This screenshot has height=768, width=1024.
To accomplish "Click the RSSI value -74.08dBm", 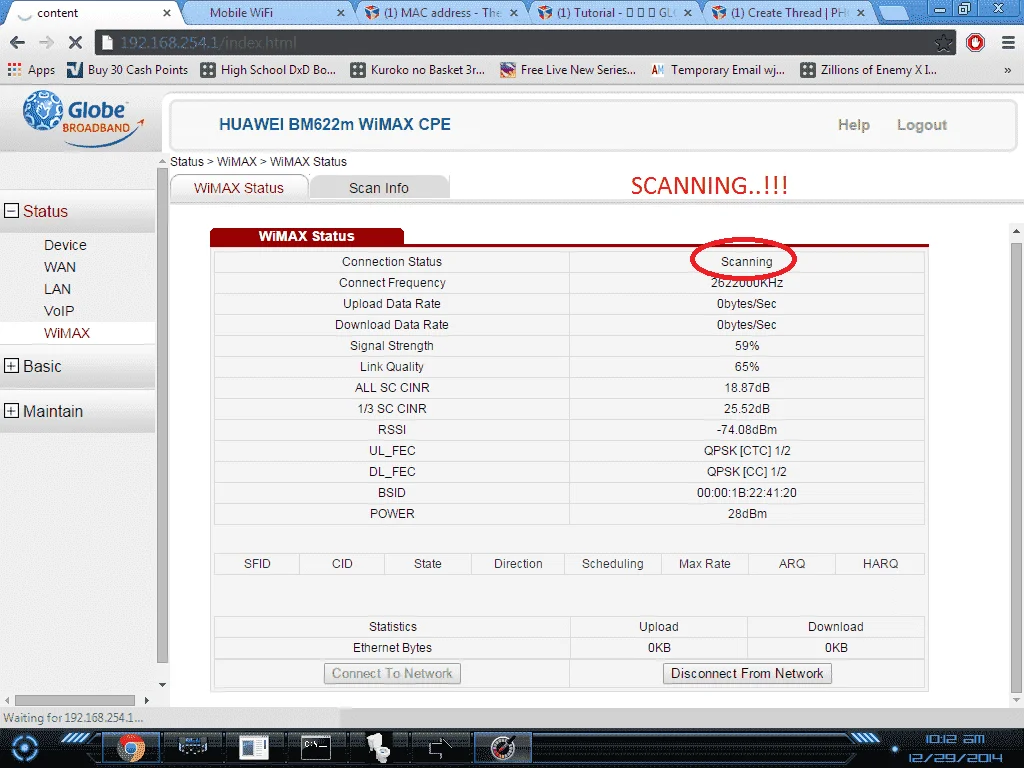I will coord(746,430).
